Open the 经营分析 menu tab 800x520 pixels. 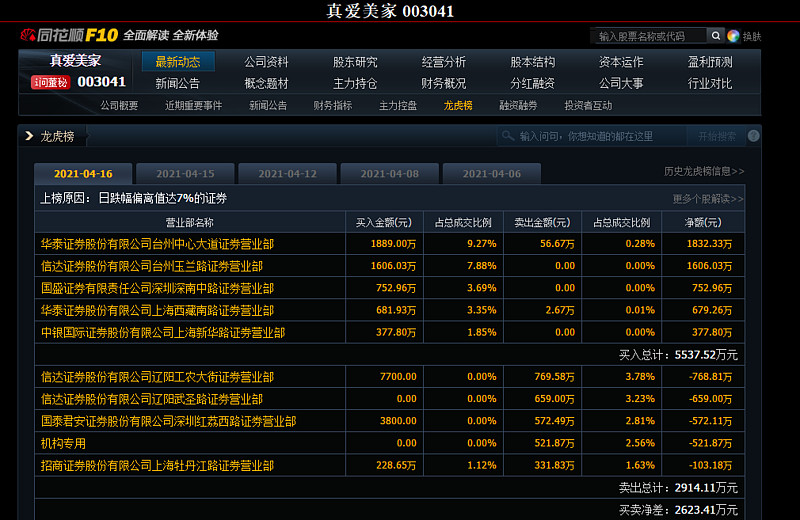tap(443, 62)
